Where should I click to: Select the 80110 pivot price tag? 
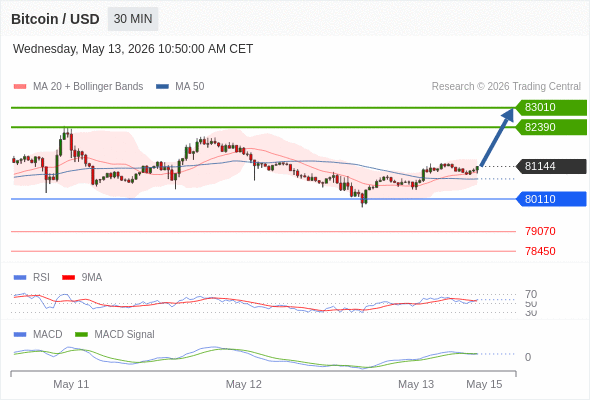point(551,199)
